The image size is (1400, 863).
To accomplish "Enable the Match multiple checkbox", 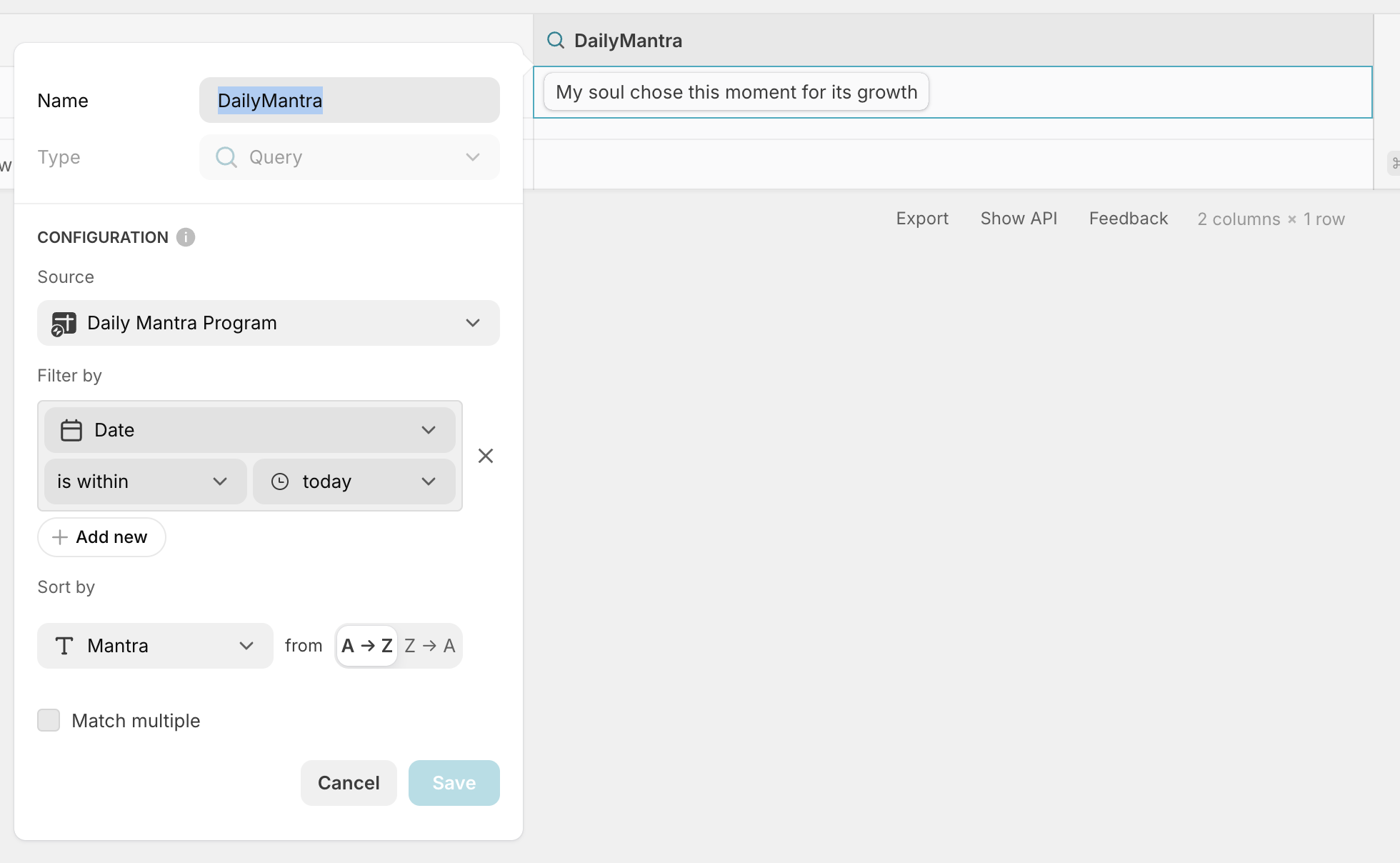I will point(49,720).
